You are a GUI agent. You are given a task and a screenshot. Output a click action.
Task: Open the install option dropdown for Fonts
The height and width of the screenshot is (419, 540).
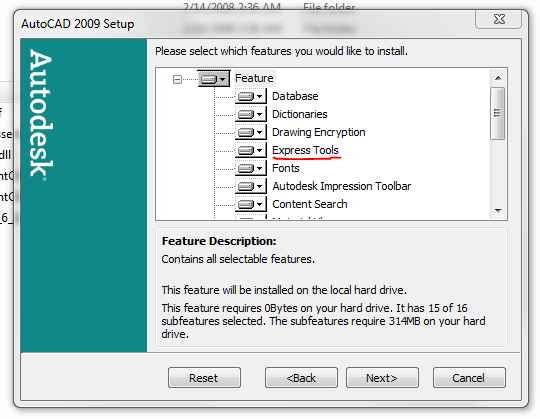click(251, 168)
